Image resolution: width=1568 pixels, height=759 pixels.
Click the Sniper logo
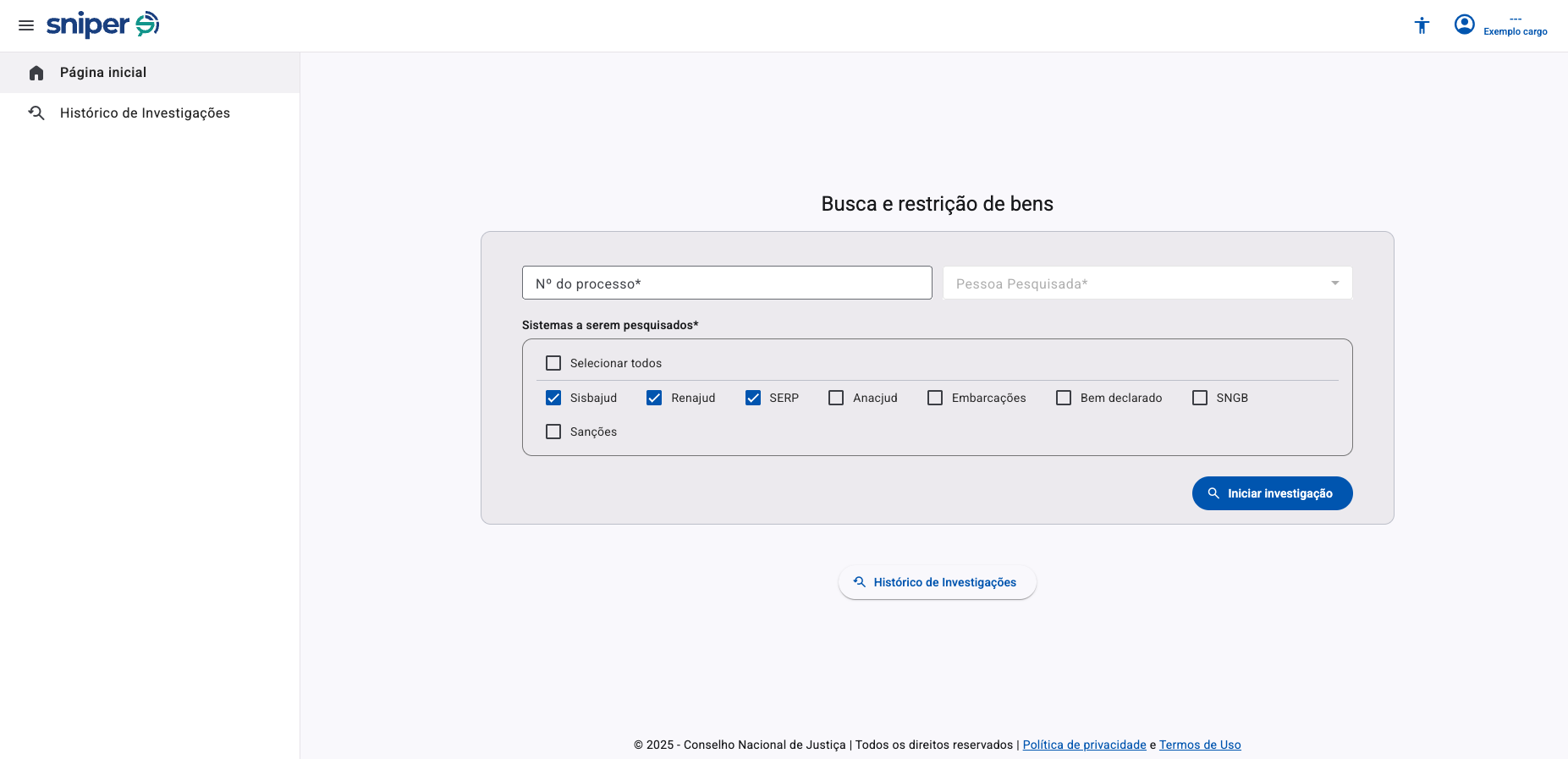pyautogui.click(x=102, y=25)
